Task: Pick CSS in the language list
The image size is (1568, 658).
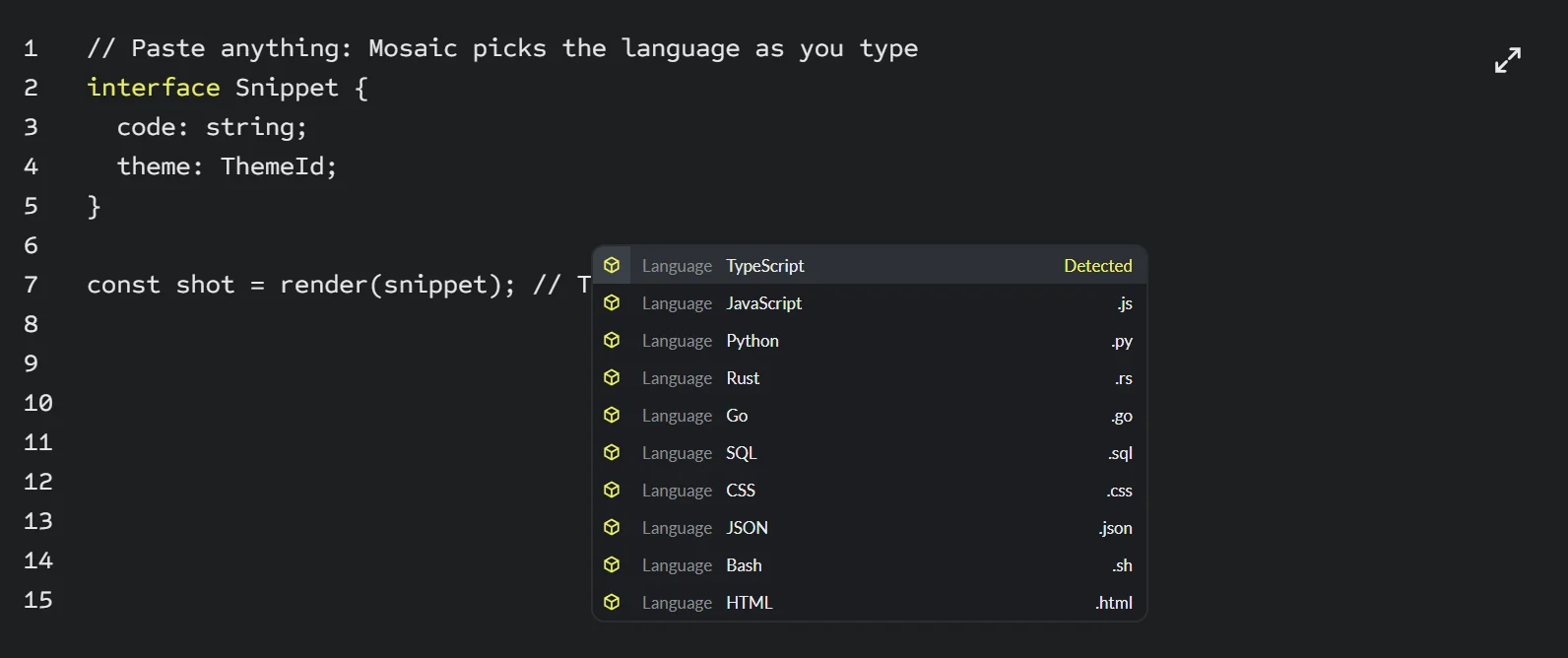Action: [x=870, y=491]
